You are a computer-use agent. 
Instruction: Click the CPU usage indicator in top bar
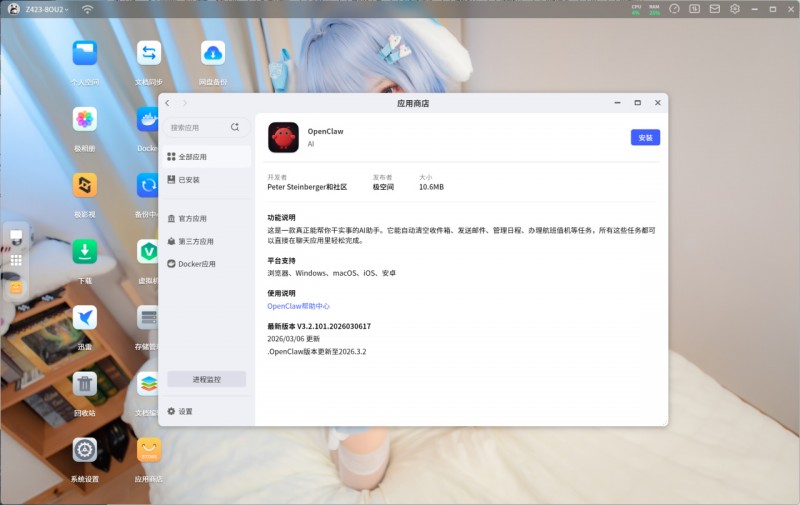[636, 10]
